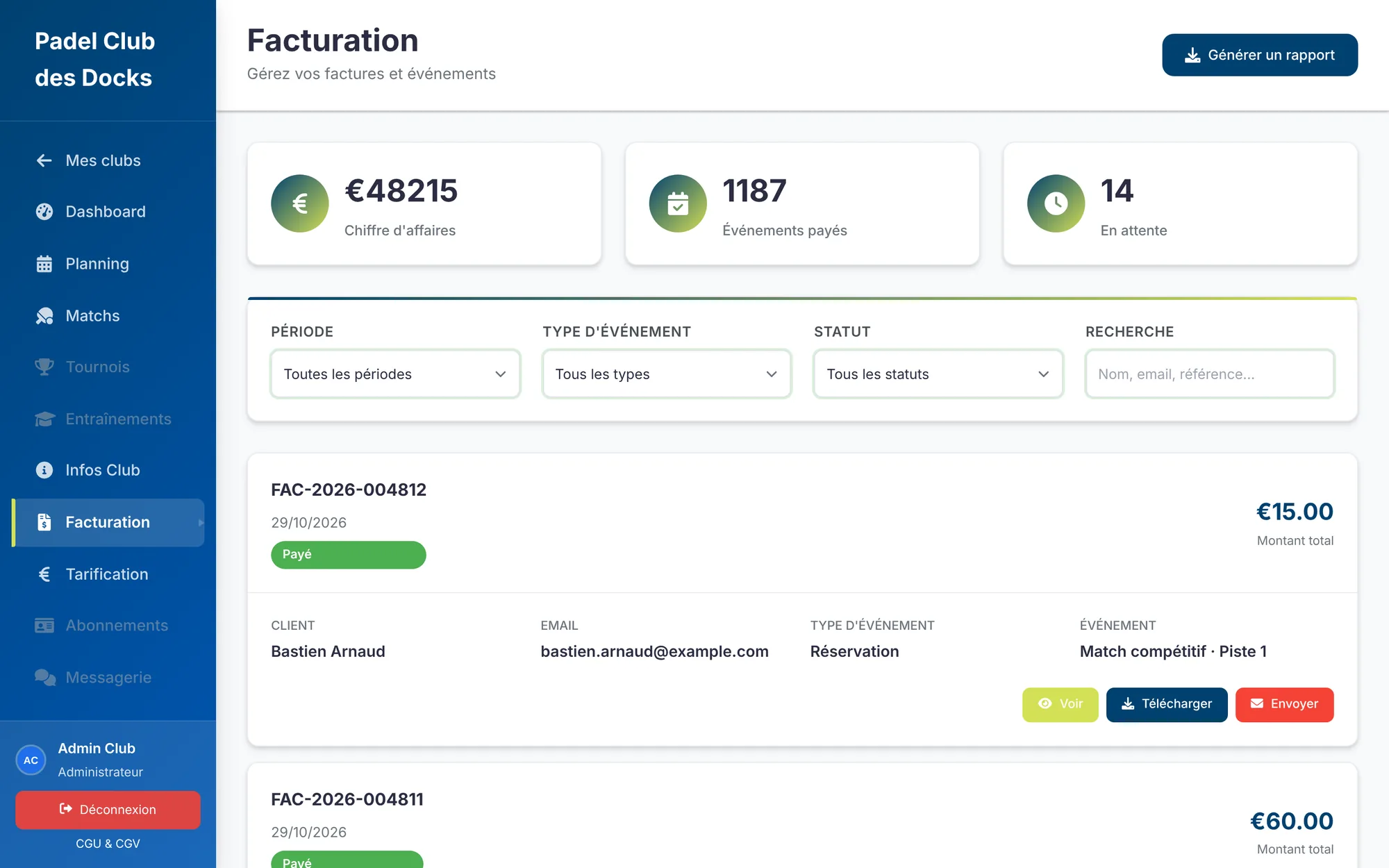Click the Payé badge on FAC-2026-004812
This screenshot has height=868, width=1389.
coord(348,555)
